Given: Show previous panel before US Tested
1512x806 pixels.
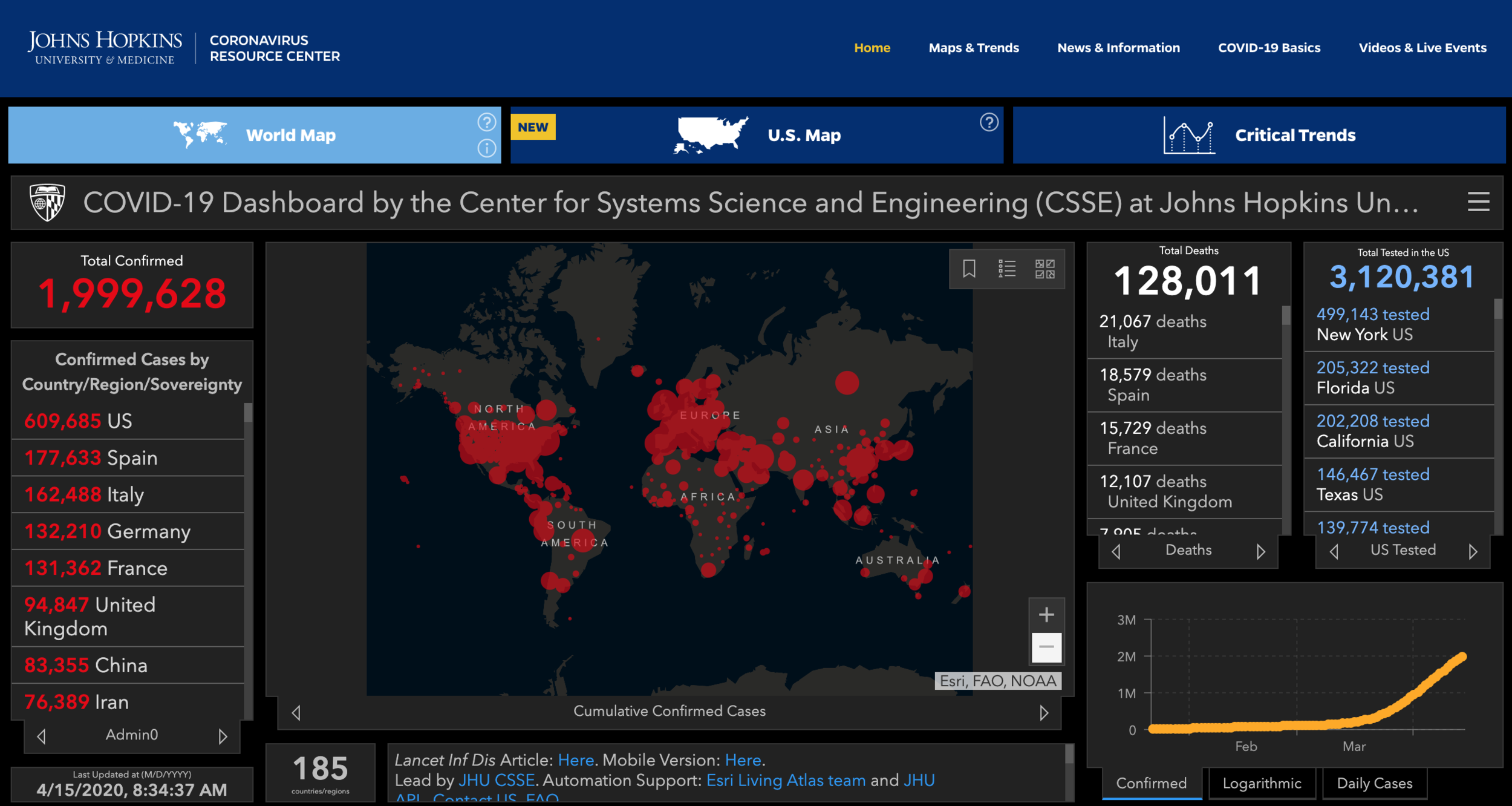Looking at the screenshot, I should tap(1334, 551).
